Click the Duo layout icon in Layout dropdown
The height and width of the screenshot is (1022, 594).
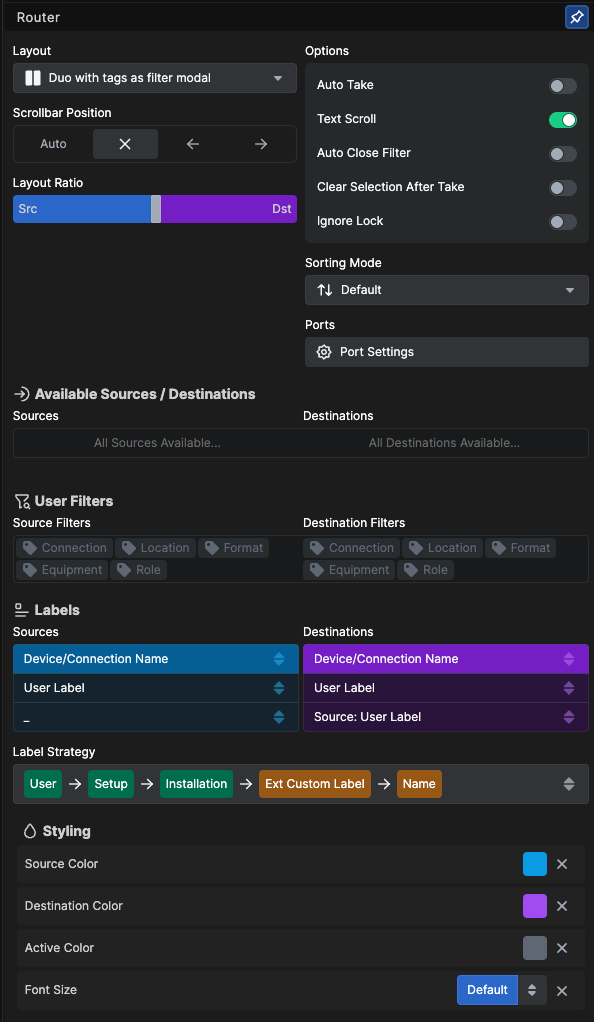33,78
